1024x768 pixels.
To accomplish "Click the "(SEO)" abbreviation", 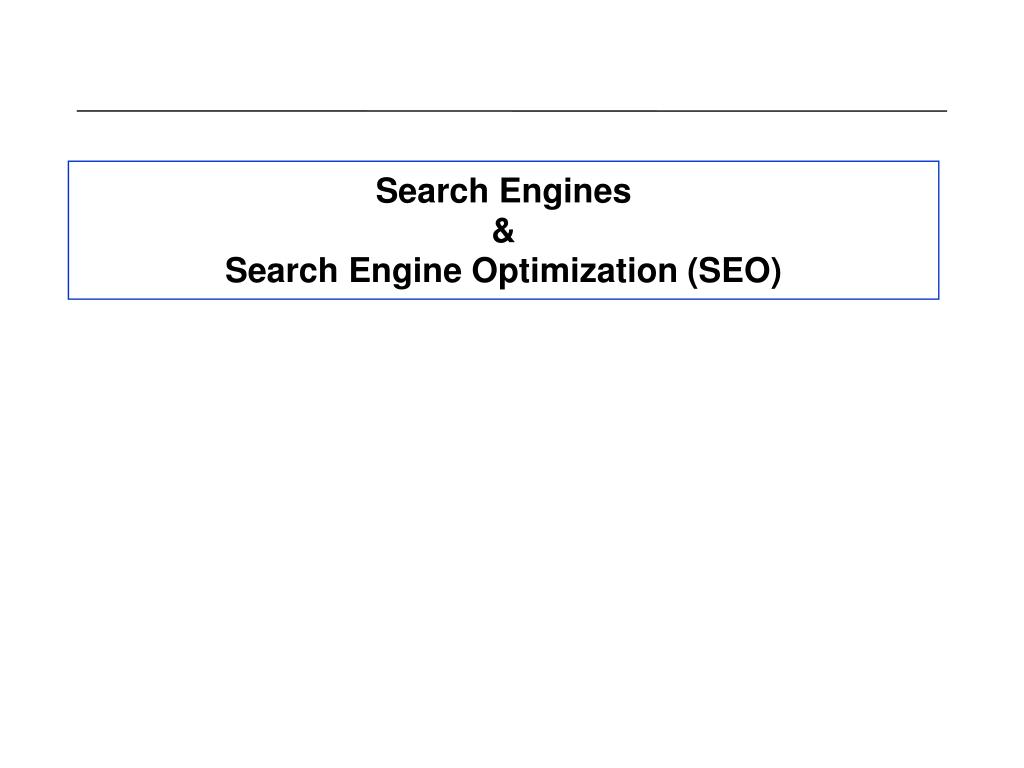I will [734, 272].
